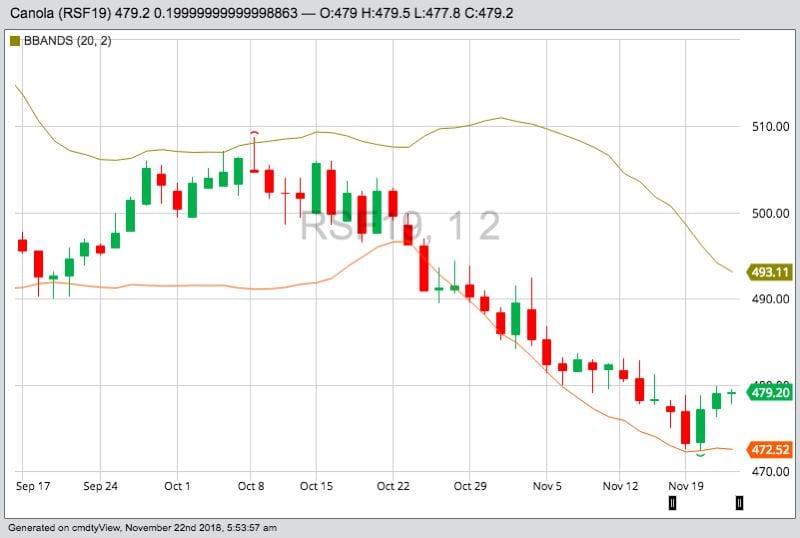Image resolution: width=800 pixels, height=538 pixels.
Task: Click the Sep 17 date axis label
Action: 33,486
